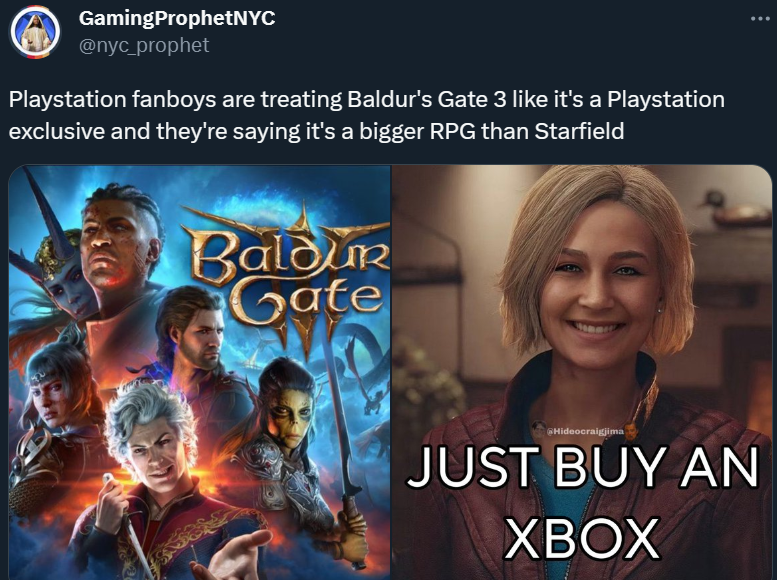
Task: Click the small avatar left of watermark
Action: pos(539,429)
